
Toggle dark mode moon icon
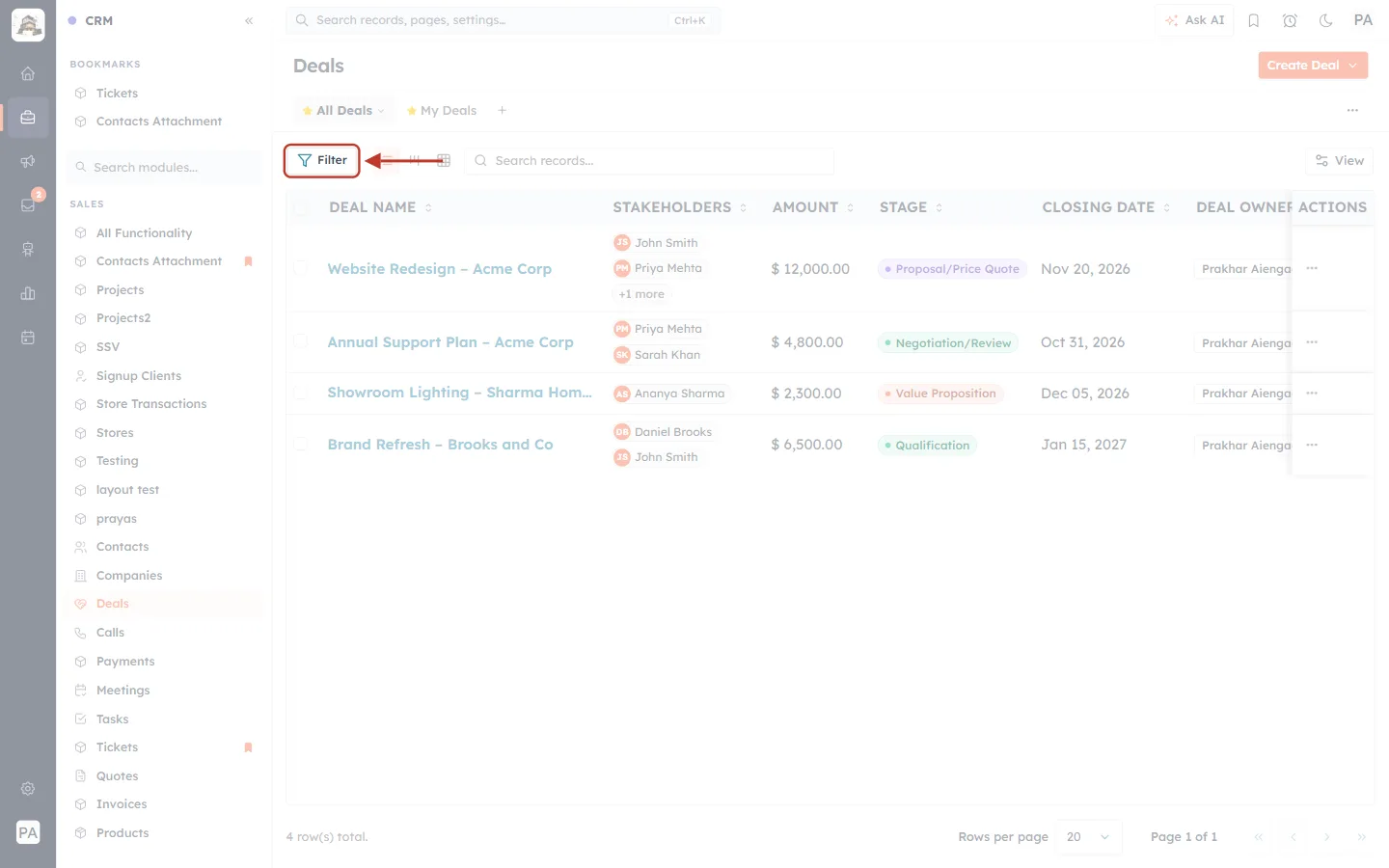1326,20
